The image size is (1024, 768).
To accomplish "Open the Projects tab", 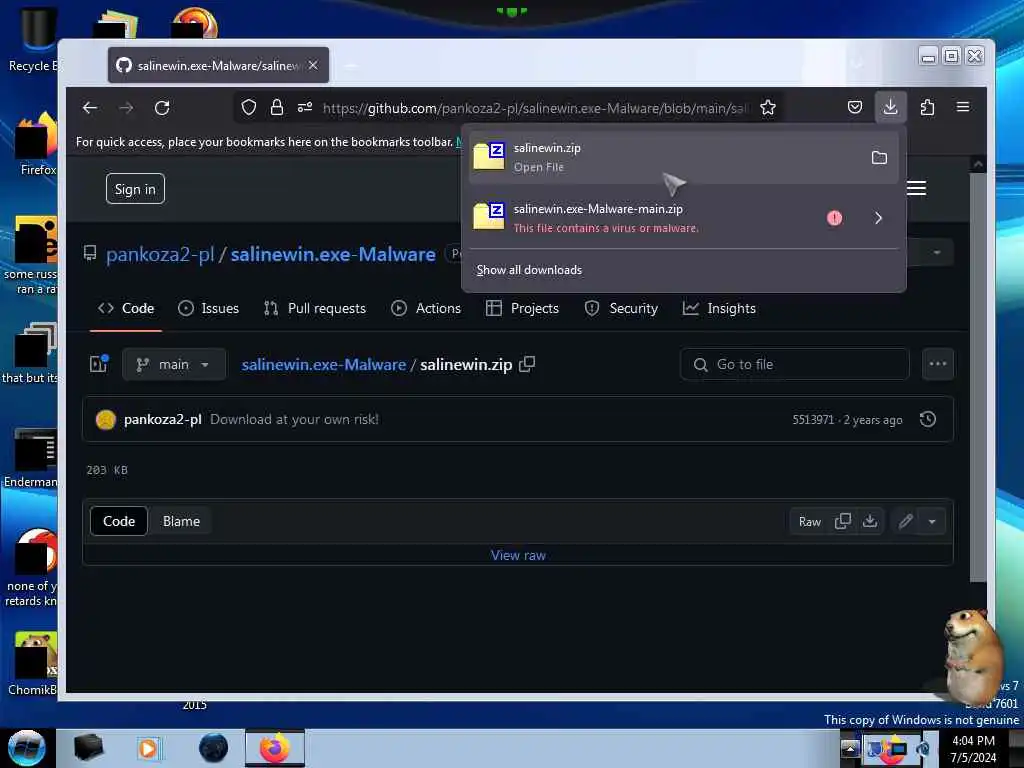I will 522,308.
